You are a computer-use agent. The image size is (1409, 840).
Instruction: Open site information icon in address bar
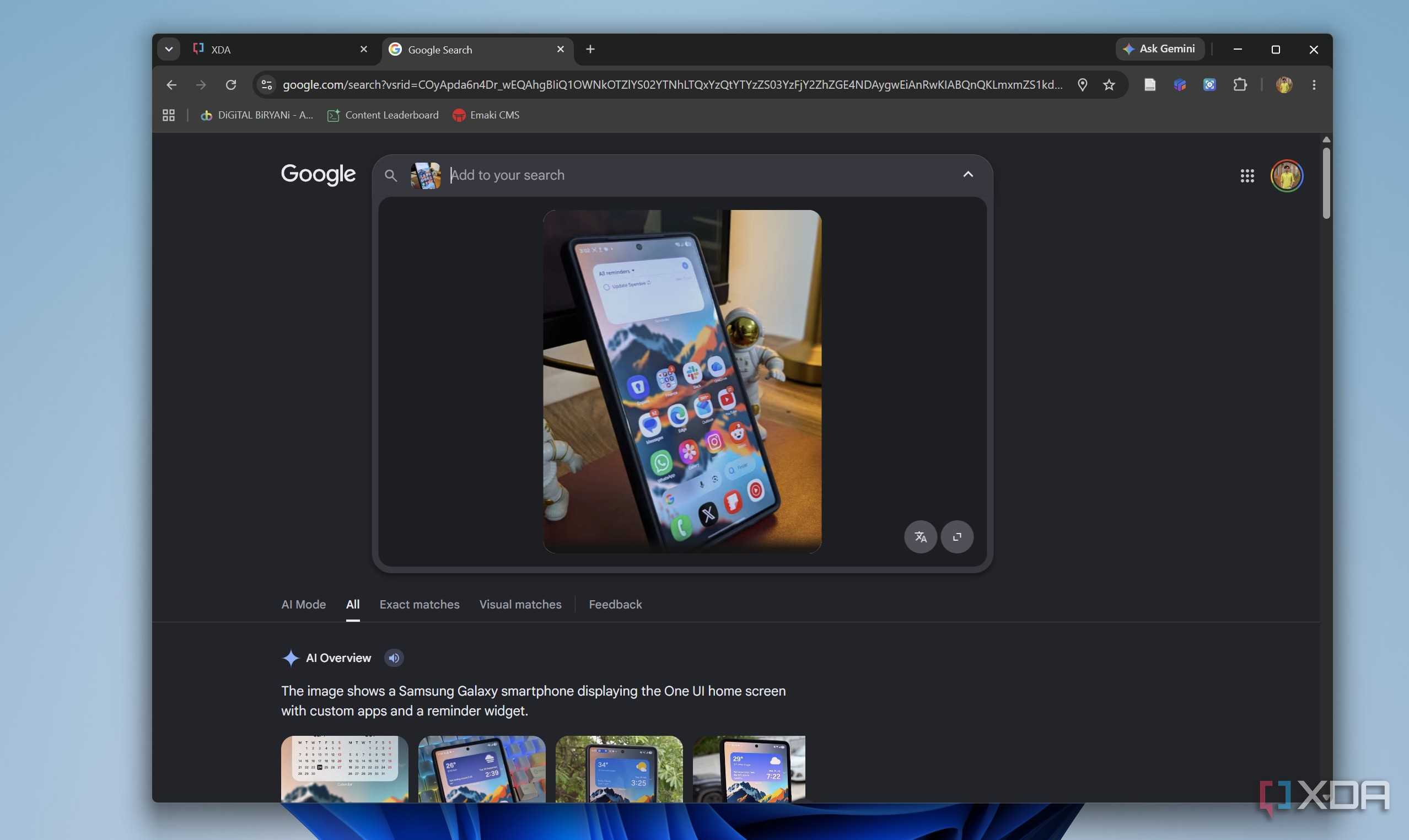point(267,85)
